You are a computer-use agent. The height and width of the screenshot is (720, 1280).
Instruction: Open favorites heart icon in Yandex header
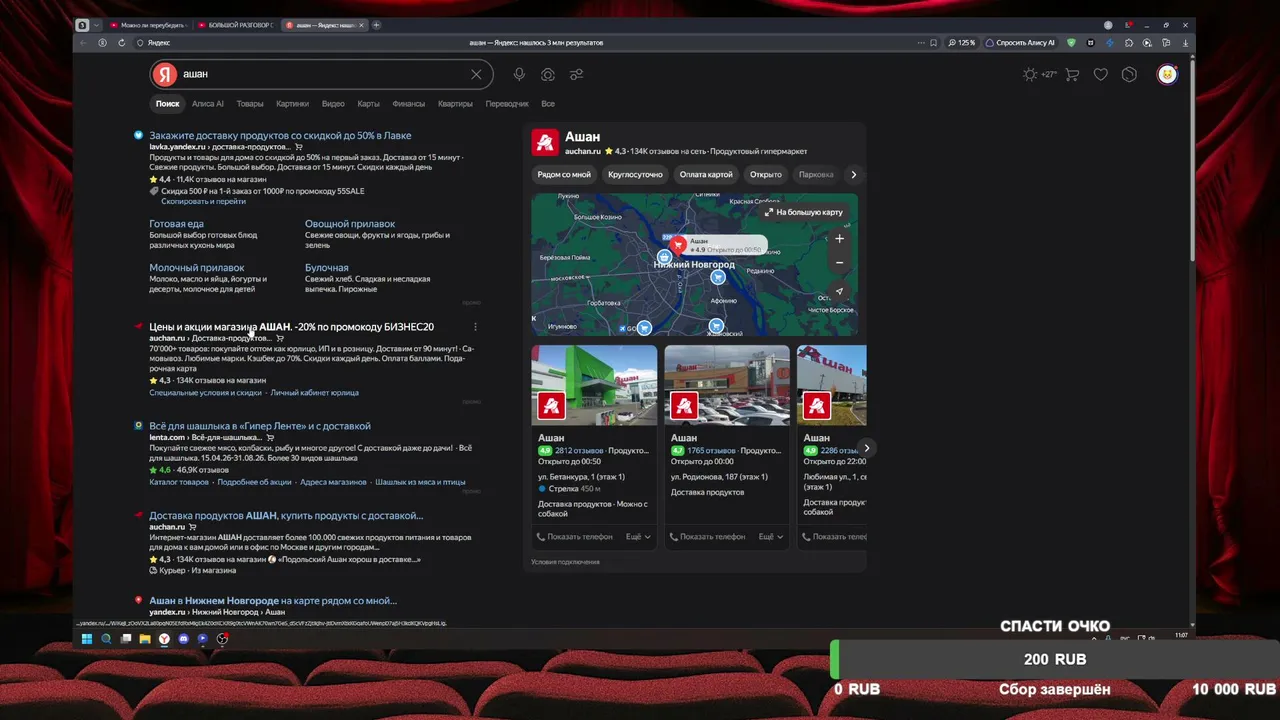tap(1101, 74)
